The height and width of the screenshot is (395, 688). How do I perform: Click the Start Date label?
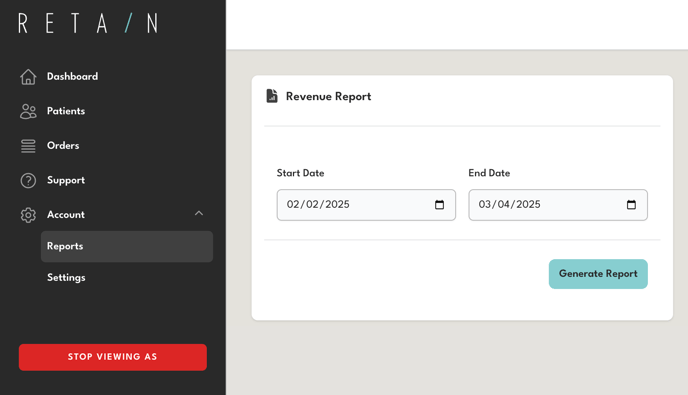[301, 173]
